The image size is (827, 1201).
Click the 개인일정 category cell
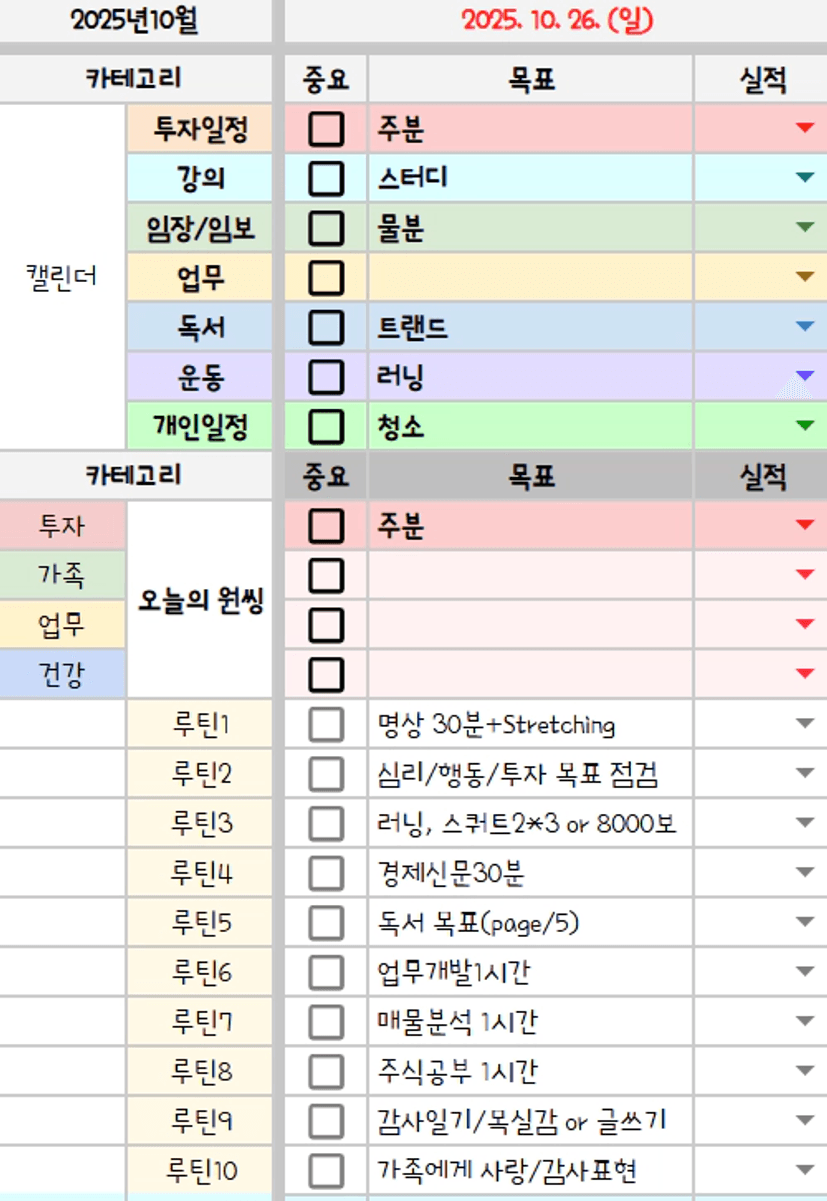point(199,427)
